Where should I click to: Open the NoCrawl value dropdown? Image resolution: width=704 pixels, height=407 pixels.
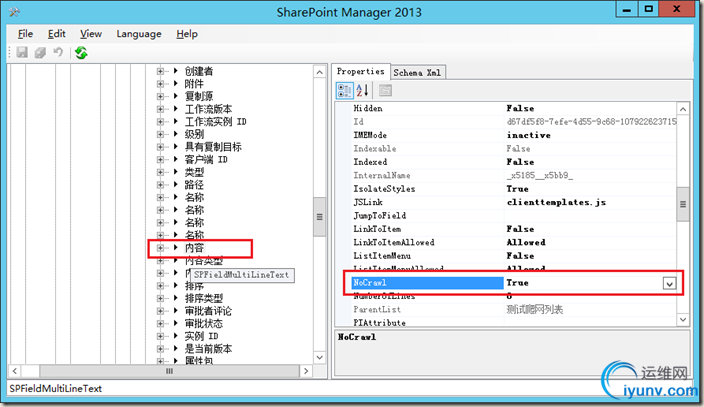669,283
